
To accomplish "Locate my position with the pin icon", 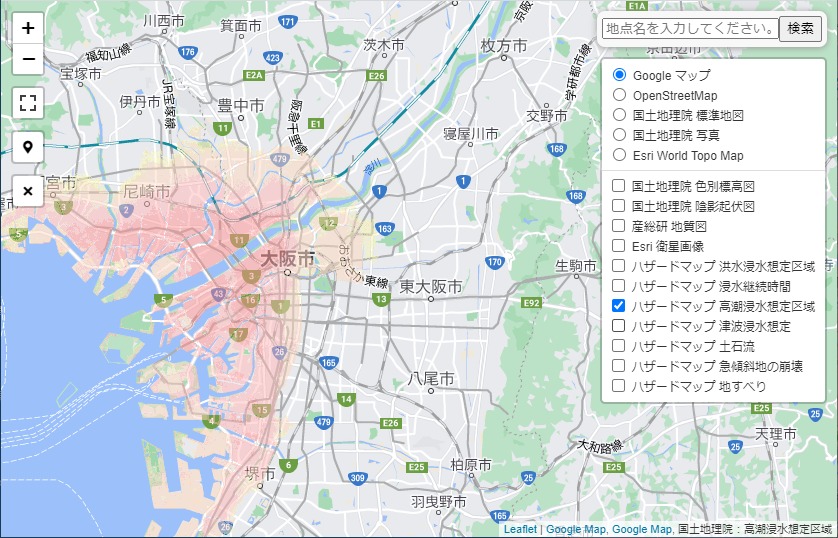I will pyautogui.click(x=28, y=146).
